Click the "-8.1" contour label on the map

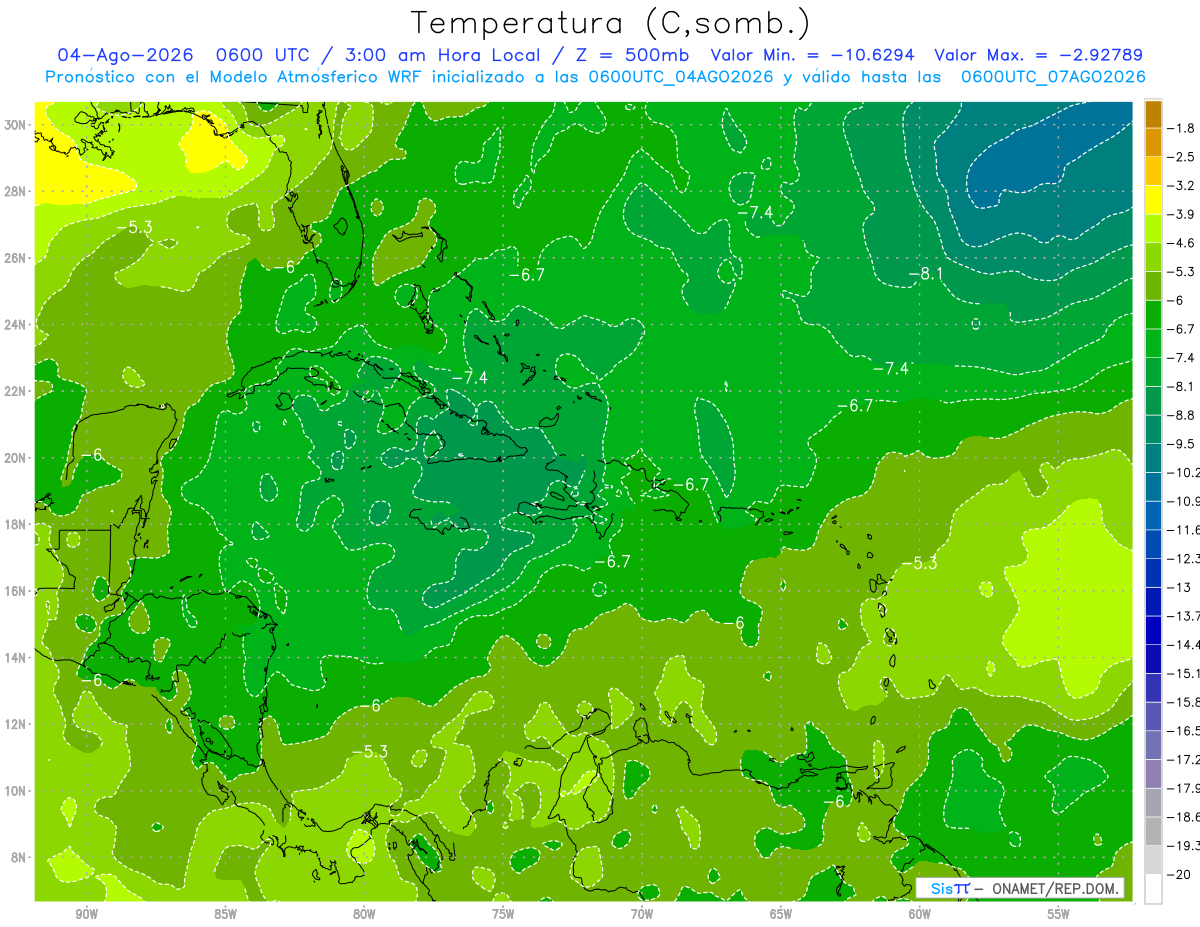tap(925, 273)
